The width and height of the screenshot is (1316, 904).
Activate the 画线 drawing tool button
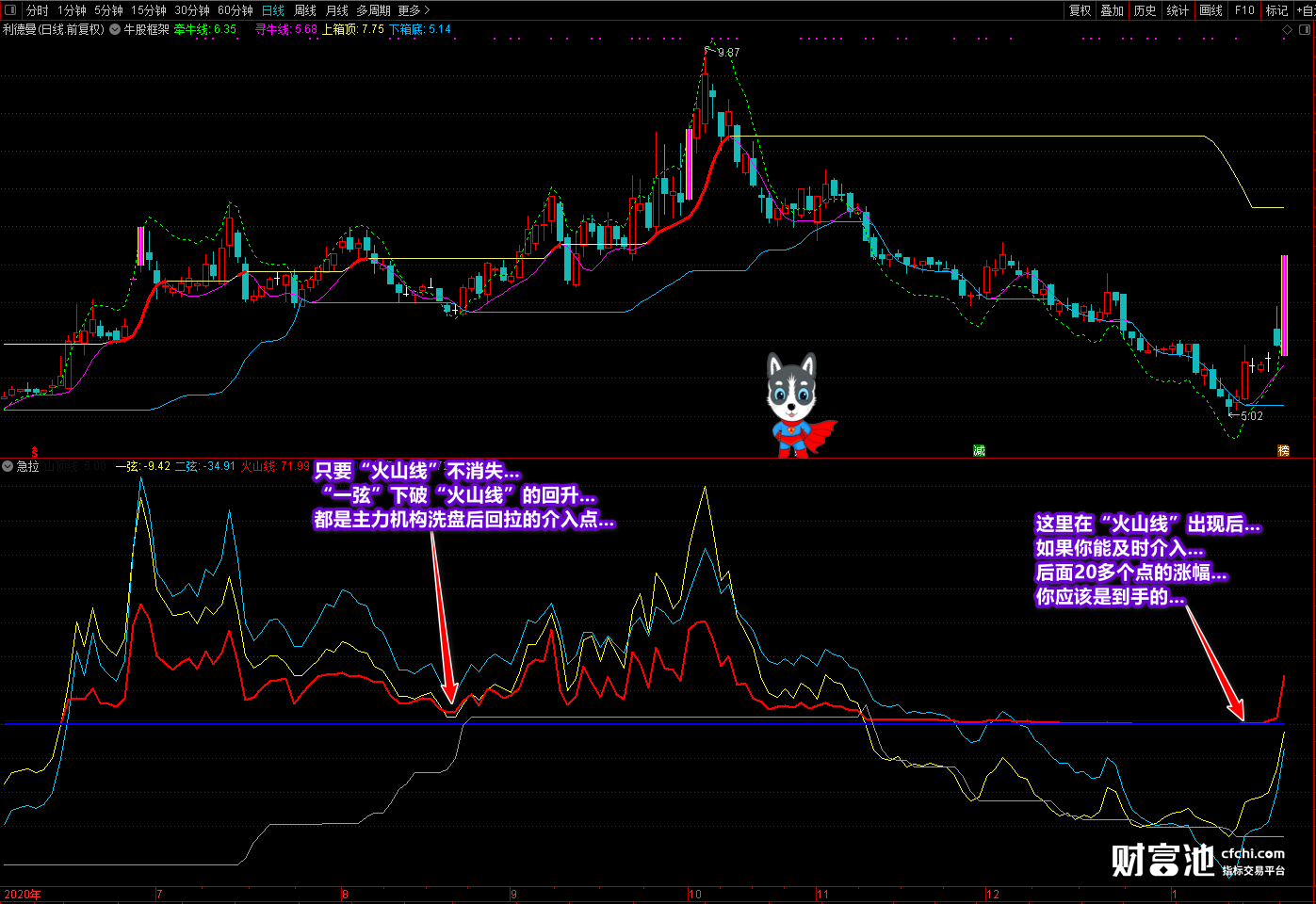(x=1211, y=10)
